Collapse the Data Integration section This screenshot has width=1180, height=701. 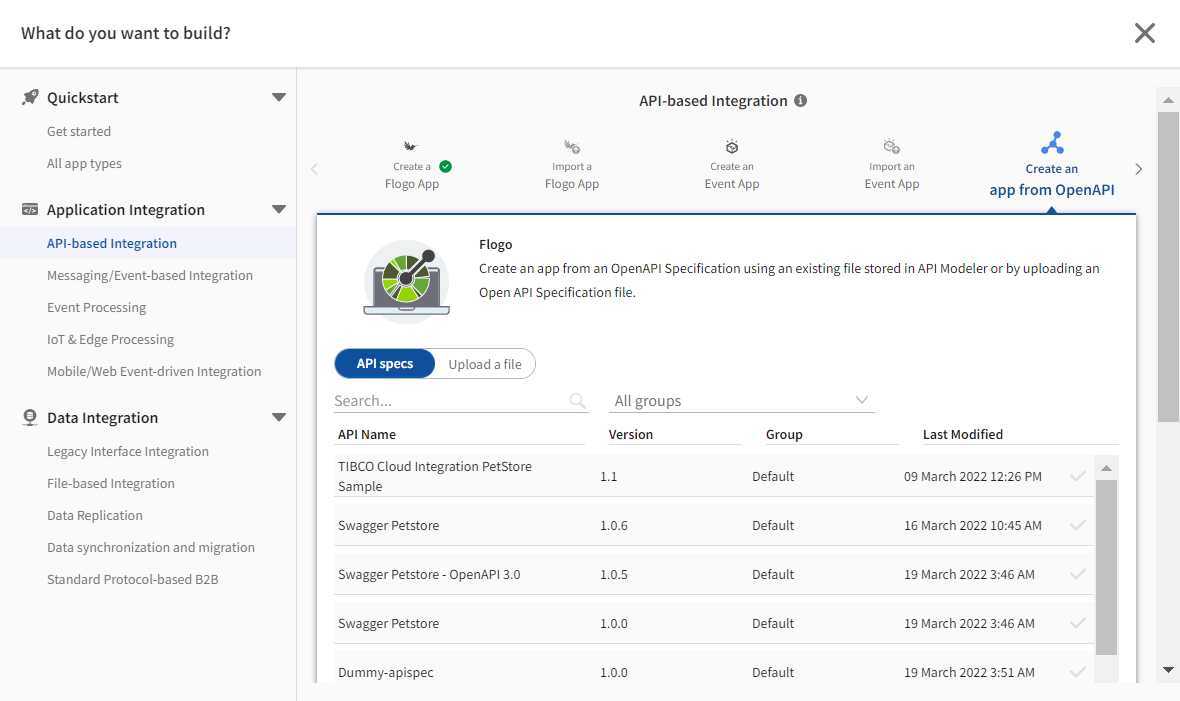tap(279, 417)
